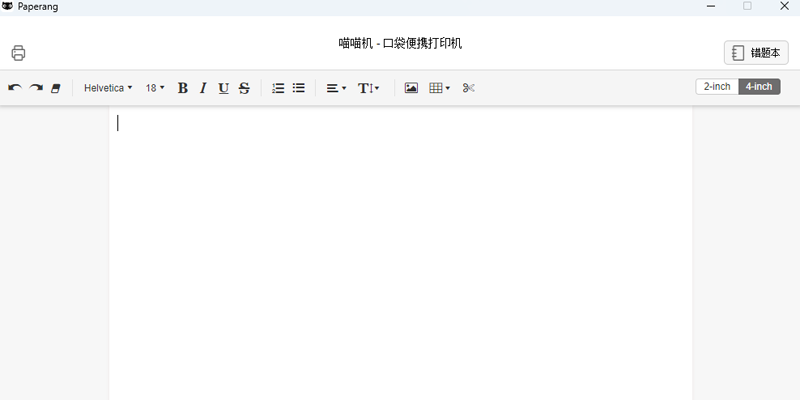Switch paper width to 4-inch
The width and height of the screenshot is (800, 400).
click(x=759, y=86)
